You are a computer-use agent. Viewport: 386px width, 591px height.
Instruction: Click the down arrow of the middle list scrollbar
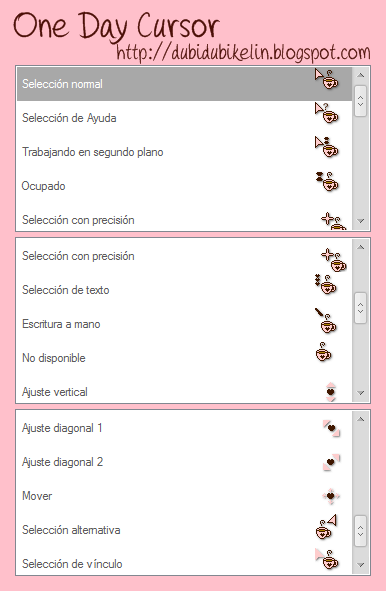point(361,393)
